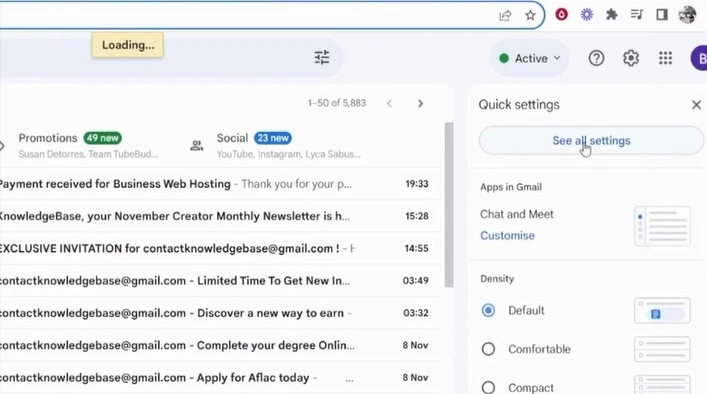Image resolution: width=707 pixels, height=394 pixels.
Task: Click the 1–50 of 5,883 counter
Action: (x=337, y=103)
